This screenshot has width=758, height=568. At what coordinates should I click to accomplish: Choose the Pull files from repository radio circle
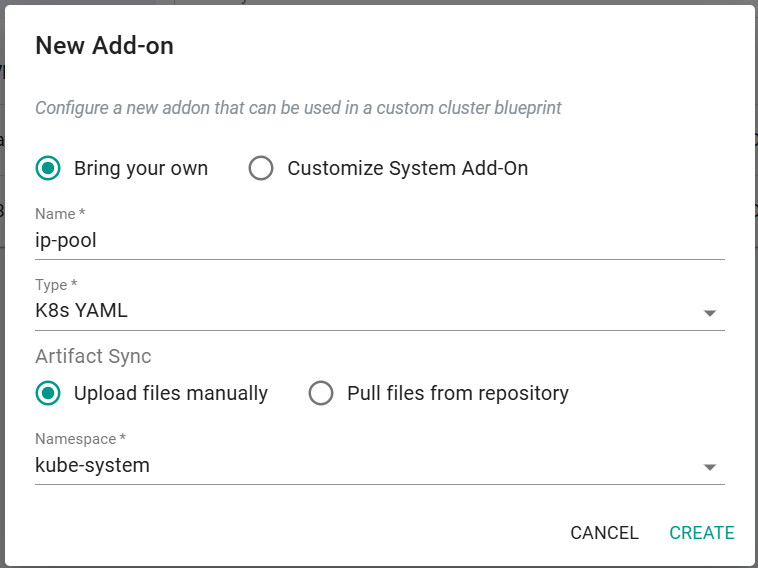pyautogui.click(x=321, y=393)
